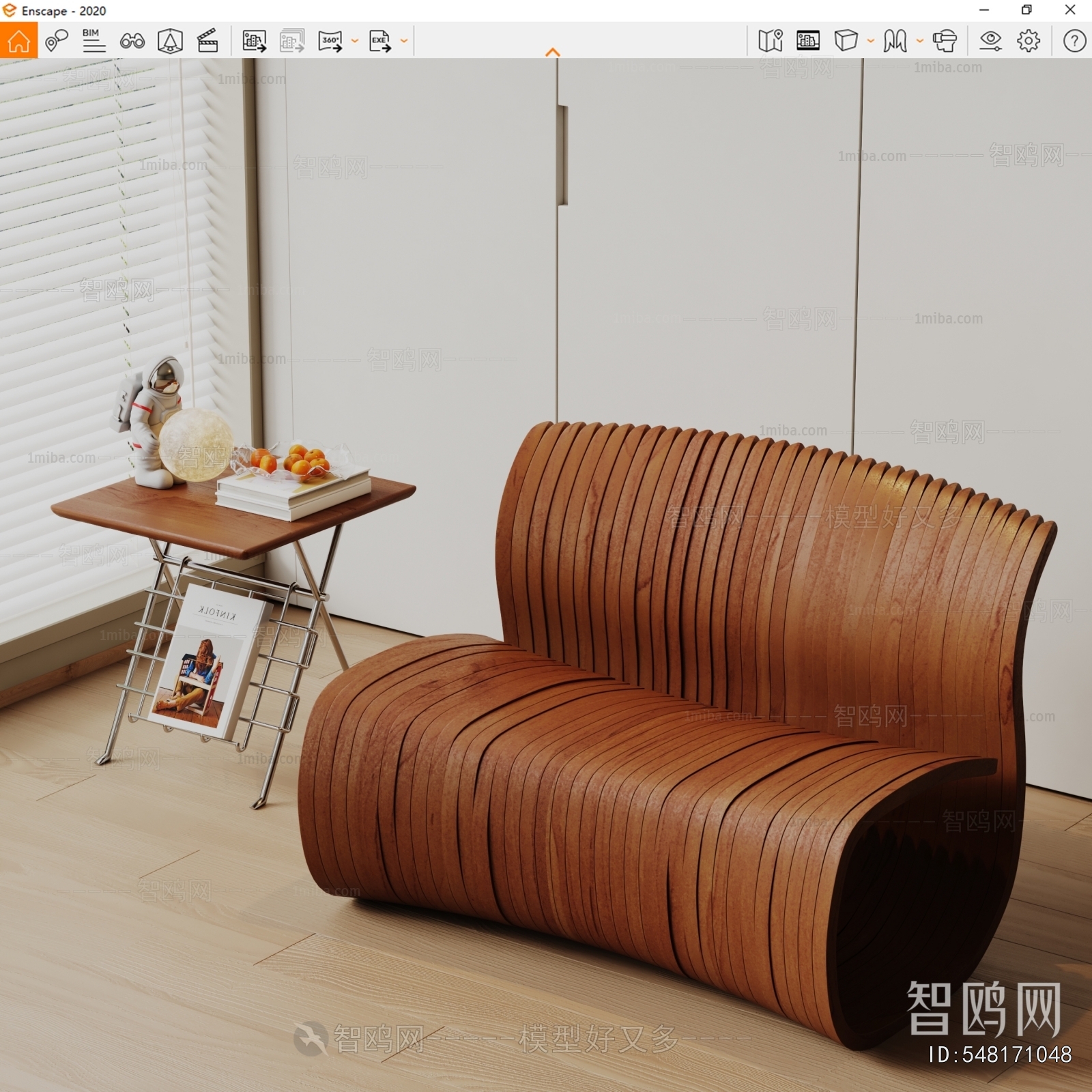The height and width of the screenshot is (1092, 1092).
Task: Expand the 360° panorama export dropdown
Action: tap(355, 41)
